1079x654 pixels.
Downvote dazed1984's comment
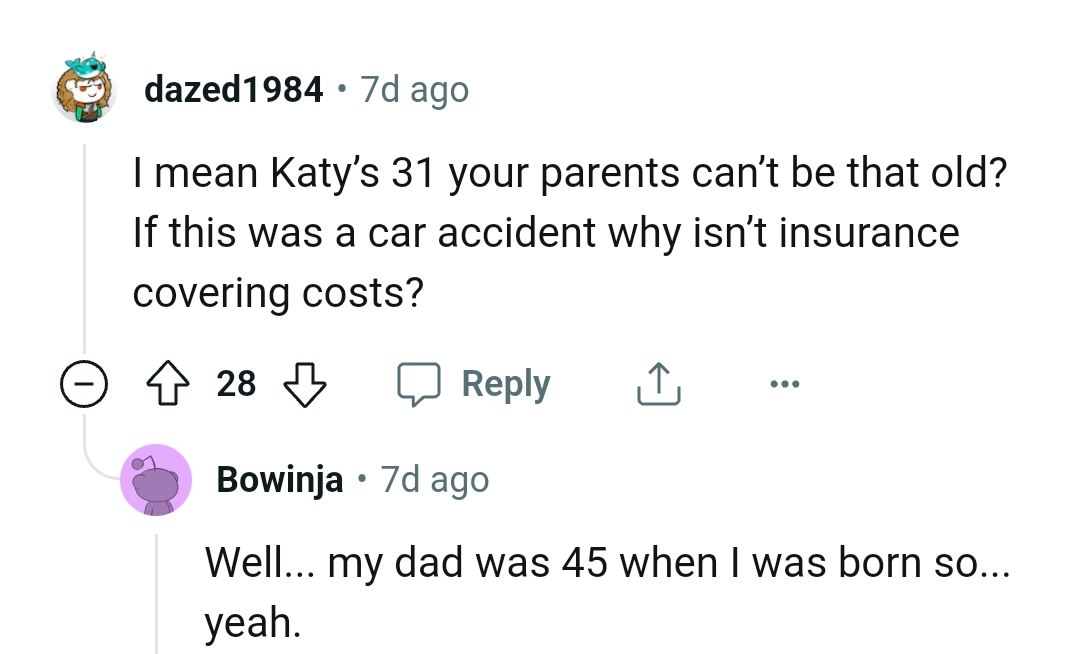[305, 383]
